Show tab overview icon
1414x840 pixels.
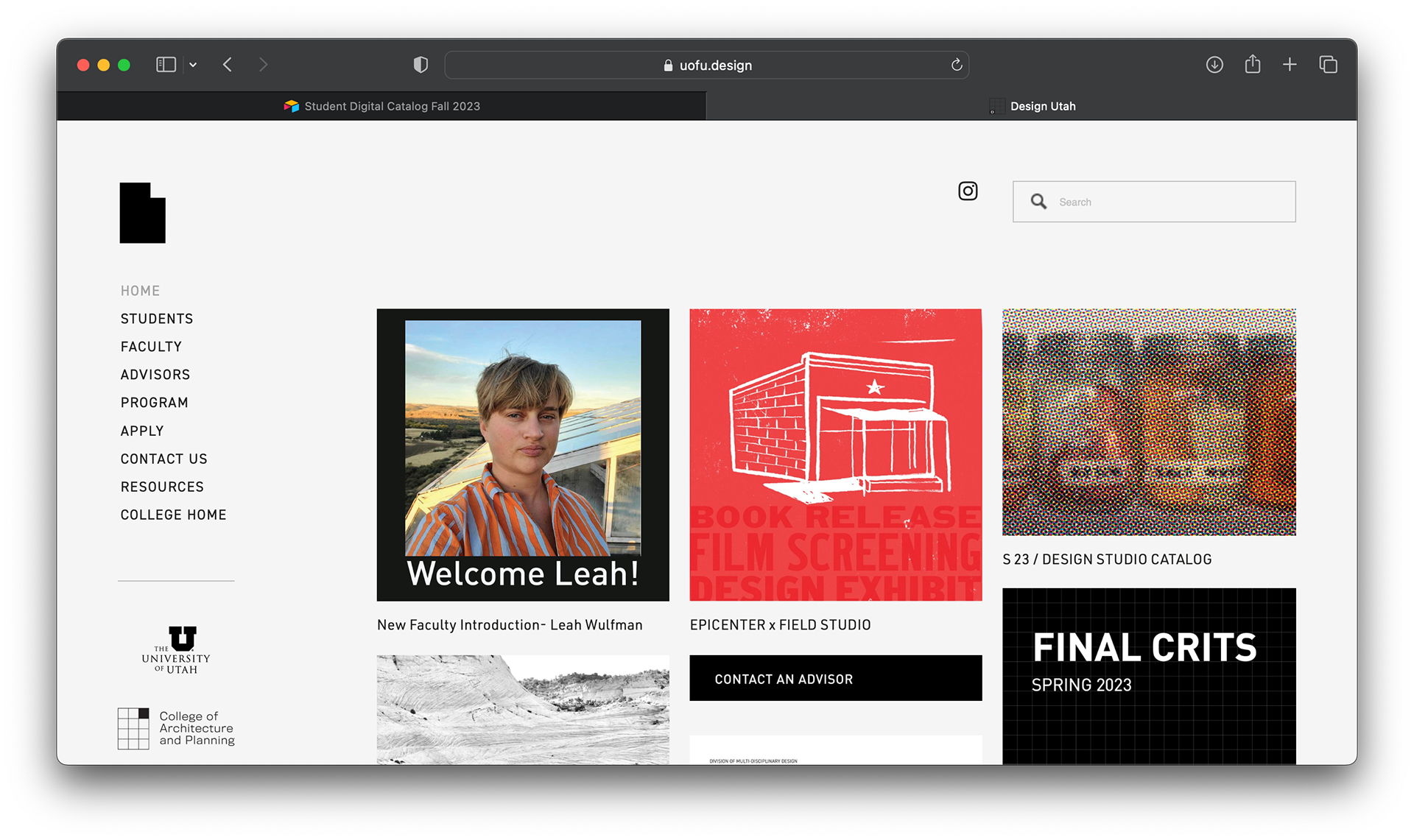point(1328,65)
